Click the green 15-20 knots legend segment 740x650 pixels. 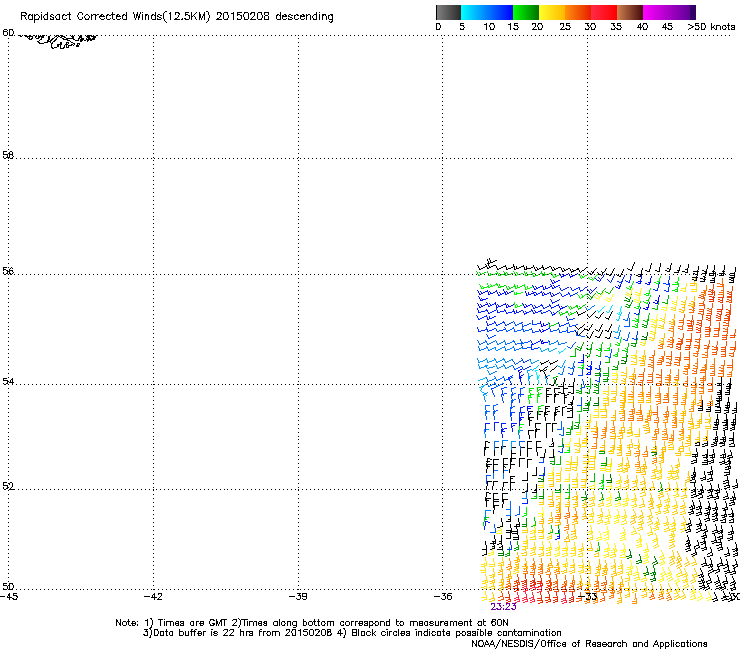(x=526, y=12)
